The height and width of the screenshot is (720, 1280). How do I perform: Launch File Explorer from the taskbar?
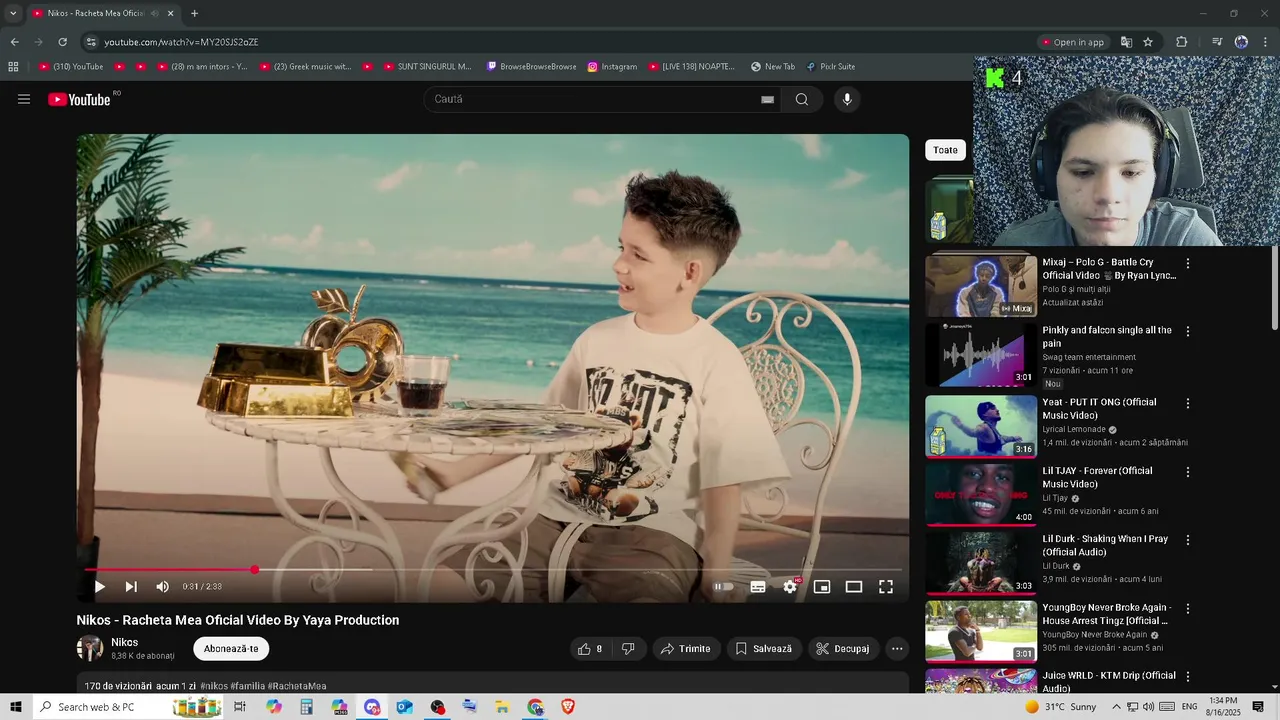502,707
